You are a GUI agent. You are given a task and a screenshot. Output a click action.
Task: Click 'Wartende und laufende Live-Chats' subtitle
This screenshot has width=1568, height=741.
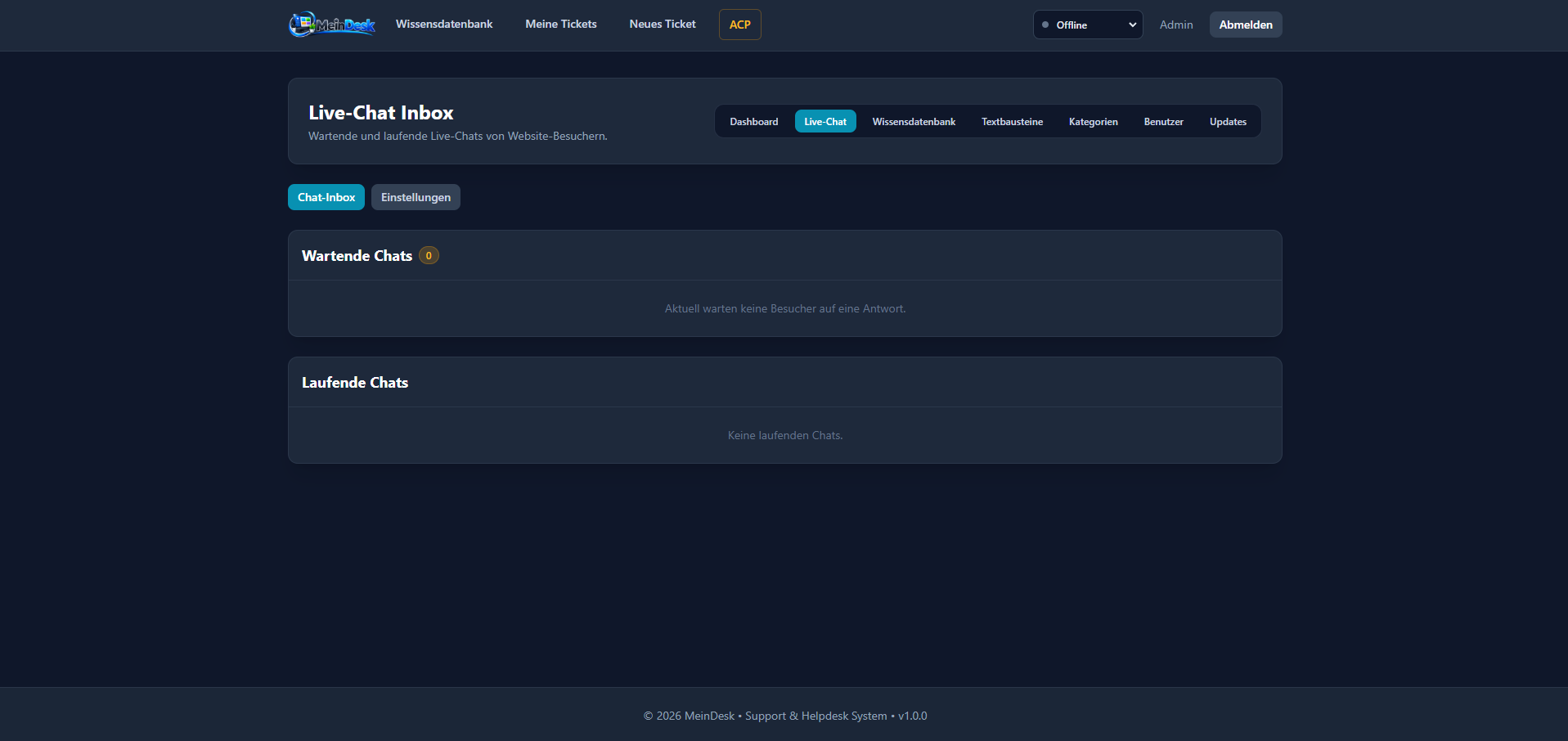coord(458,136)
